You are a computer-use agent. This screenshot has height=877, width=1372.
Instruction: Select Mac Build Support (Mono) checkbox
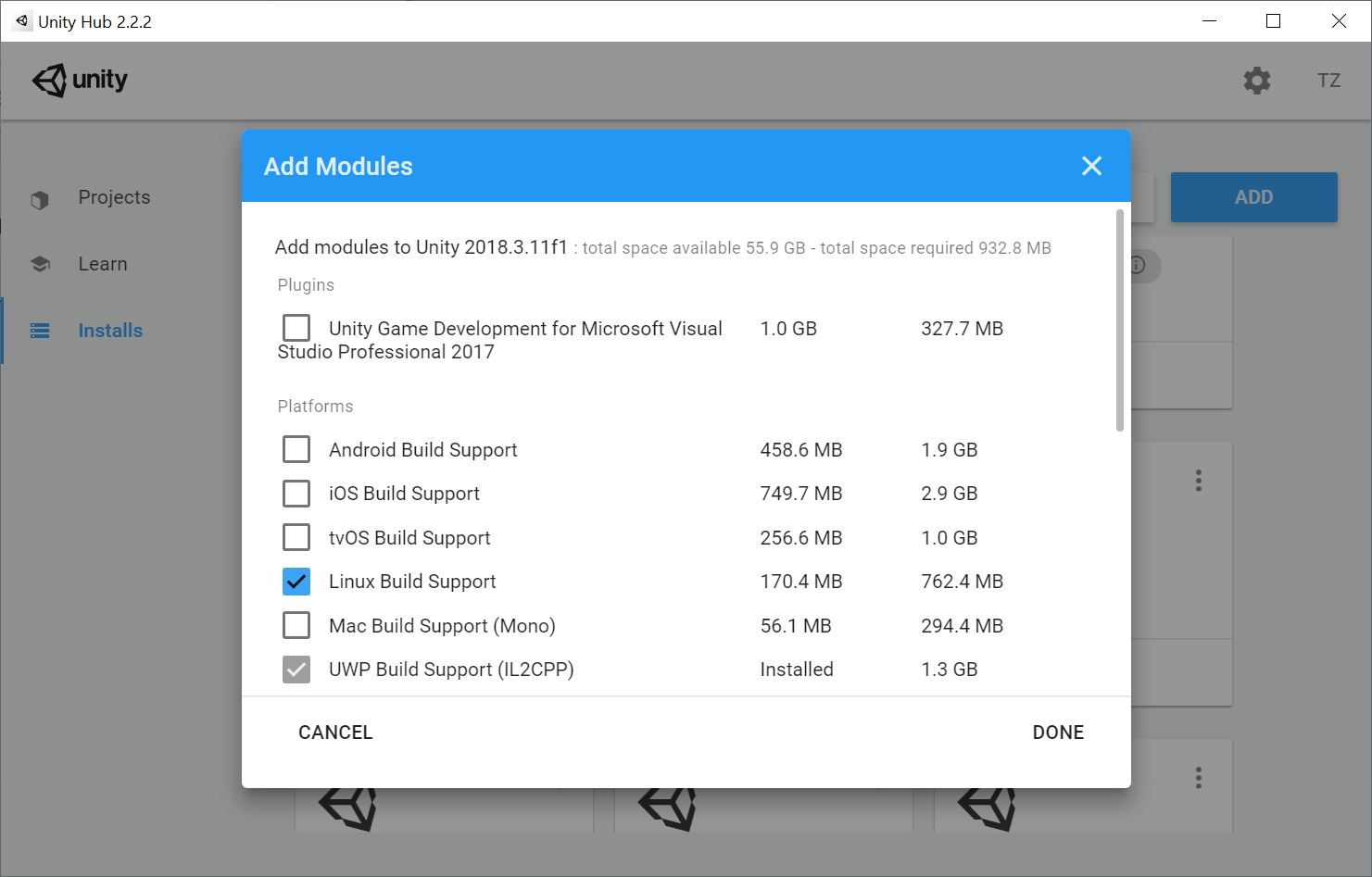[296, 625]
